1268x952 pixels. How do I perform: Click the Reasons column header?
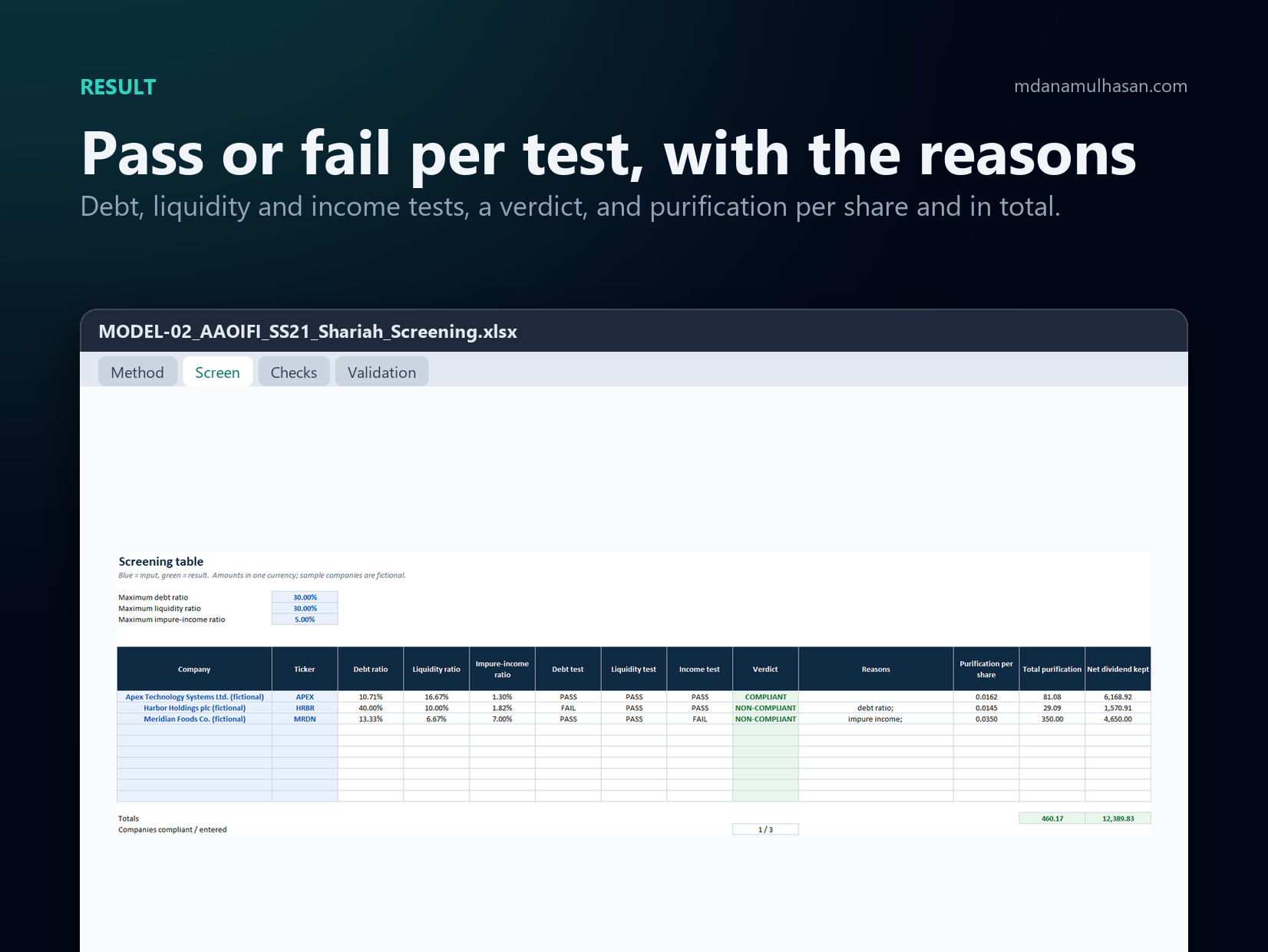pyautogui.click(x=876, y=669)
